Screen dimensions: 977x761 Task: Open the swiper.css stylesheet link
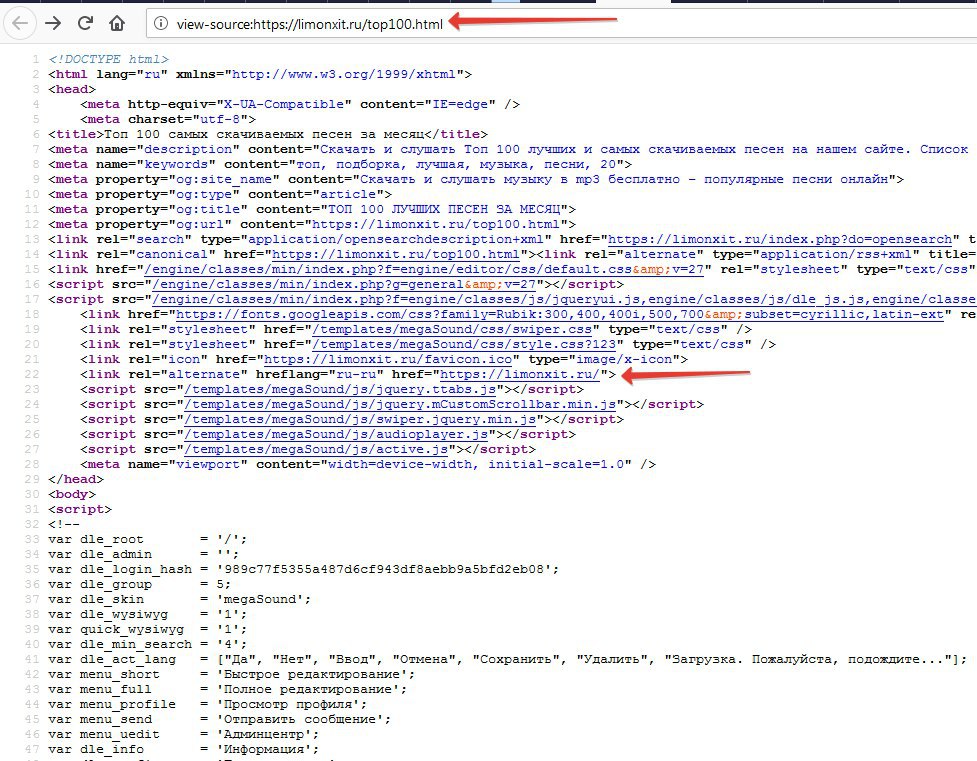(452, 329)
